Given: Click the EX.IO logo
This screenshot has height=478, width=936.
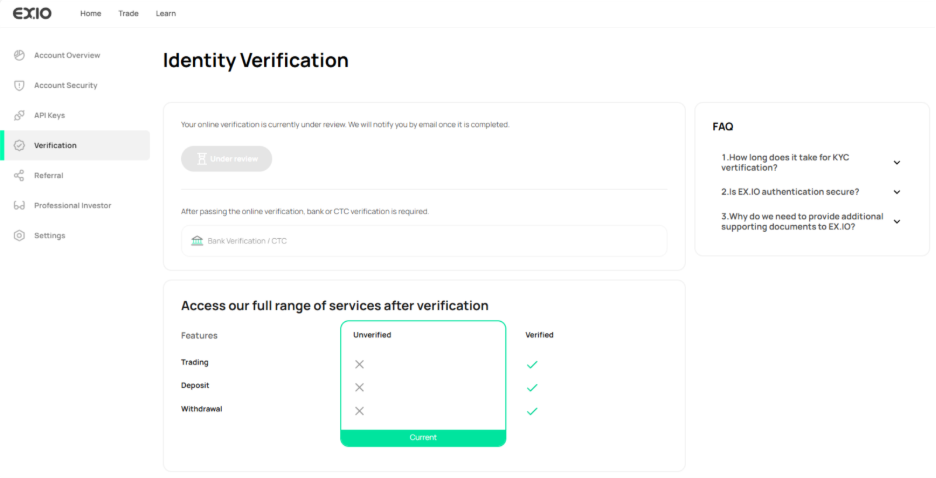Looking at the screenshot, I should [32, 13].
